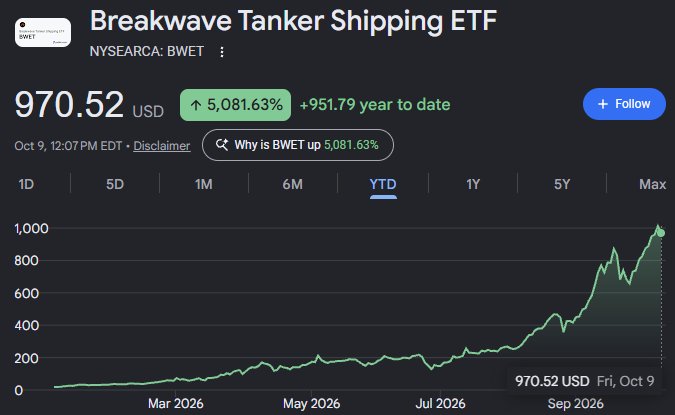Switch chart to 5D range
This screenshot has height=415, width=675.
click(x=115, y=184)
